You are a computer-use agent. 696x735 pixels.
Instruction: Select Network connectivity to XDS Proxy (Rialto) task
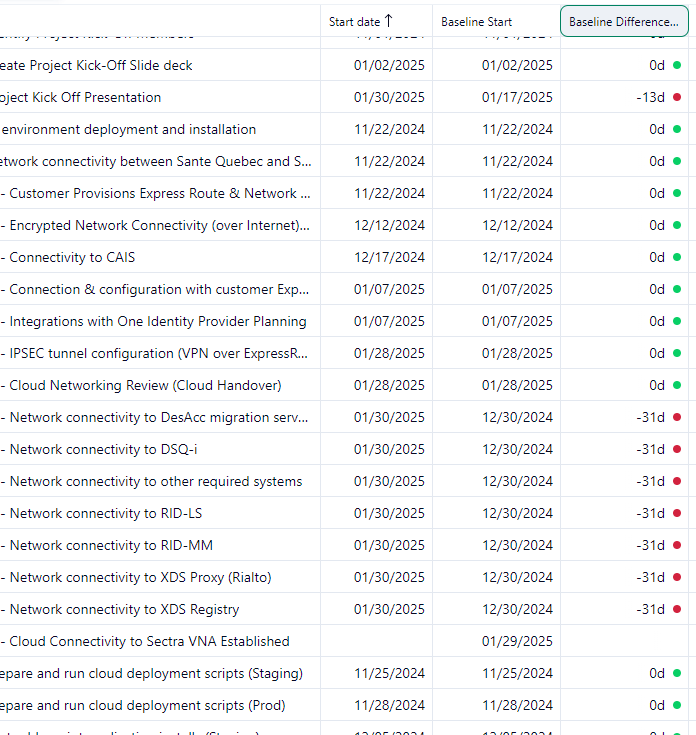(x=140, y=577)
